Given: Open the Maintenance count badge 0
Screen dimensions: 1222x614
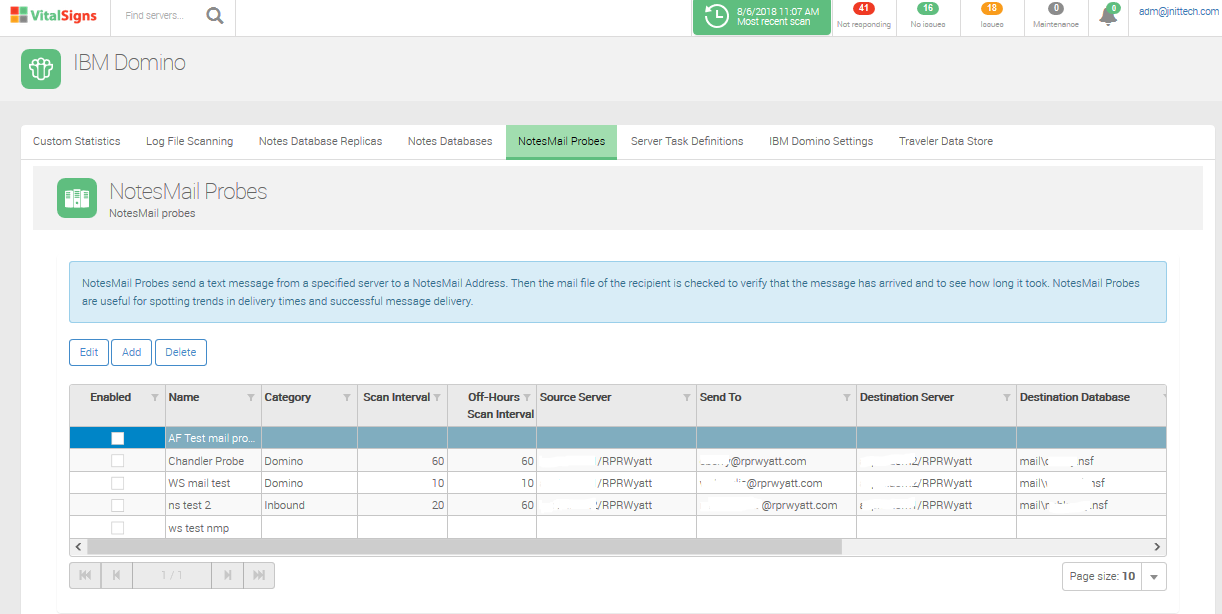Looking at the screenshot, I should (1056, 9).
